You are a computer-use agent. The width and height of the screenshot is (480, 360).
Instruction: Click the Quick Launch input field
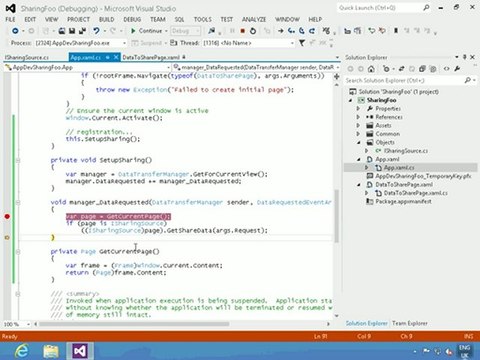(x=380, y=7)
